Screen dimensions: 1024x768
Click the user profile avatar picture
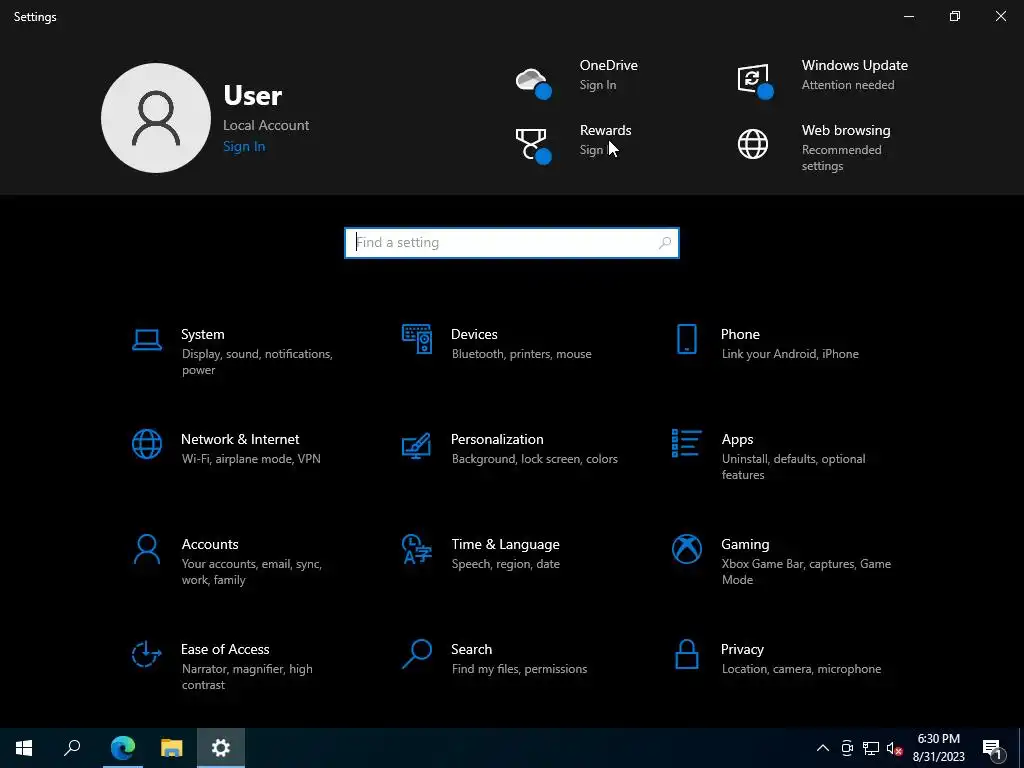pos(156,118)
